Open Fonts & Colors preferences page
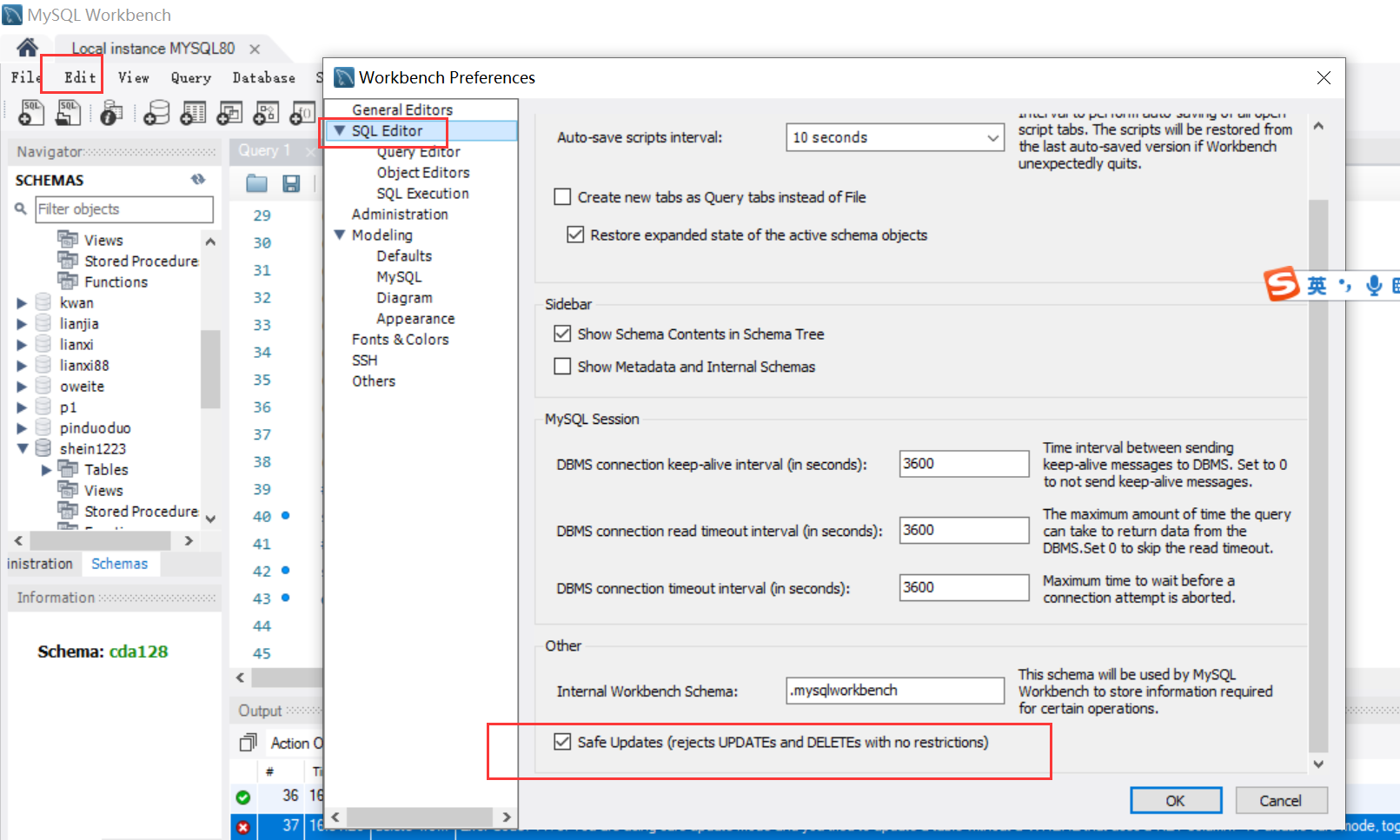Image resolution: width=1400 pixels, height=840 pixels. [x=400, y=340]
